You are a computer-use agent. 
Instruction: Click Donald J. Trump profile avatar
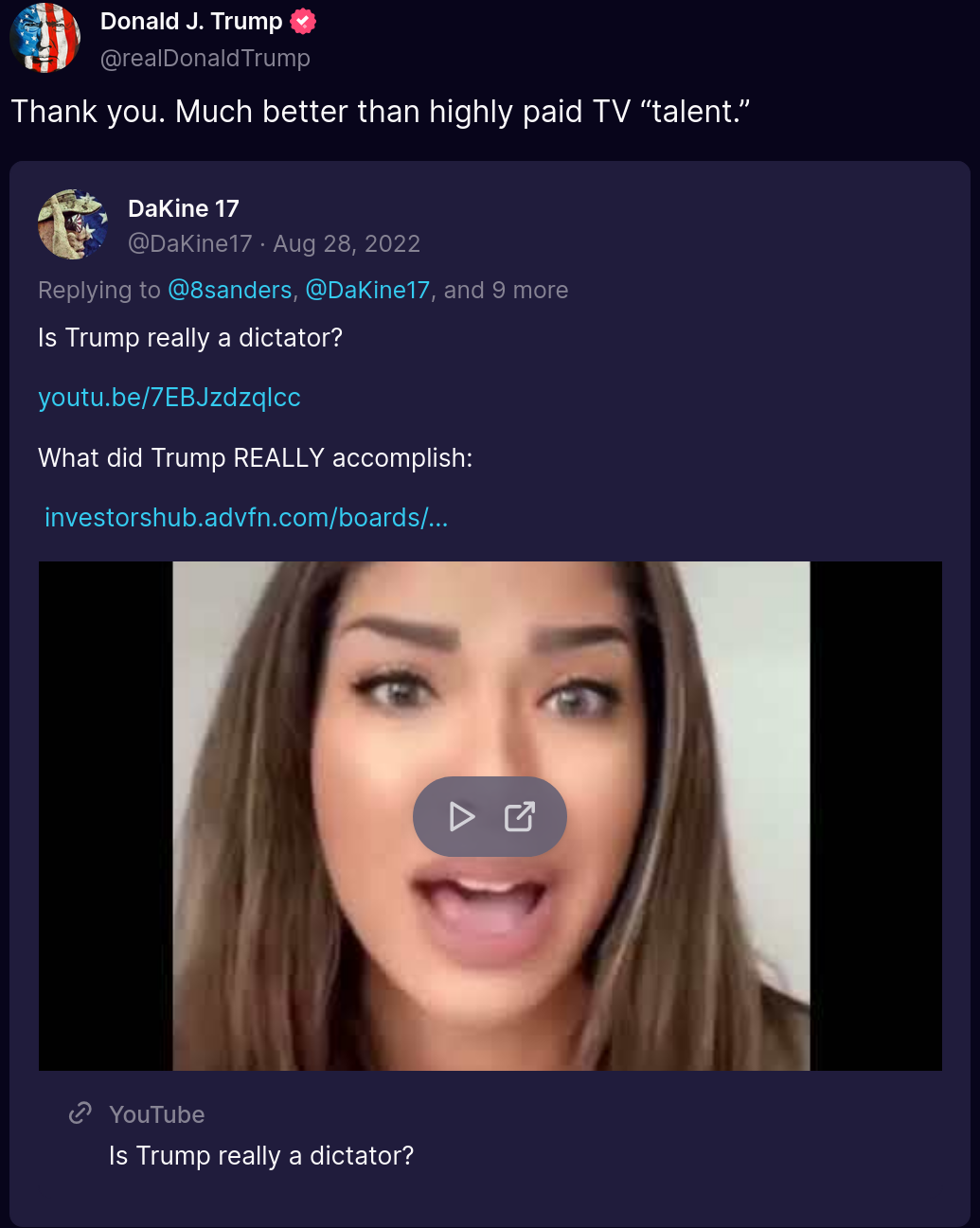coord(45,38)
